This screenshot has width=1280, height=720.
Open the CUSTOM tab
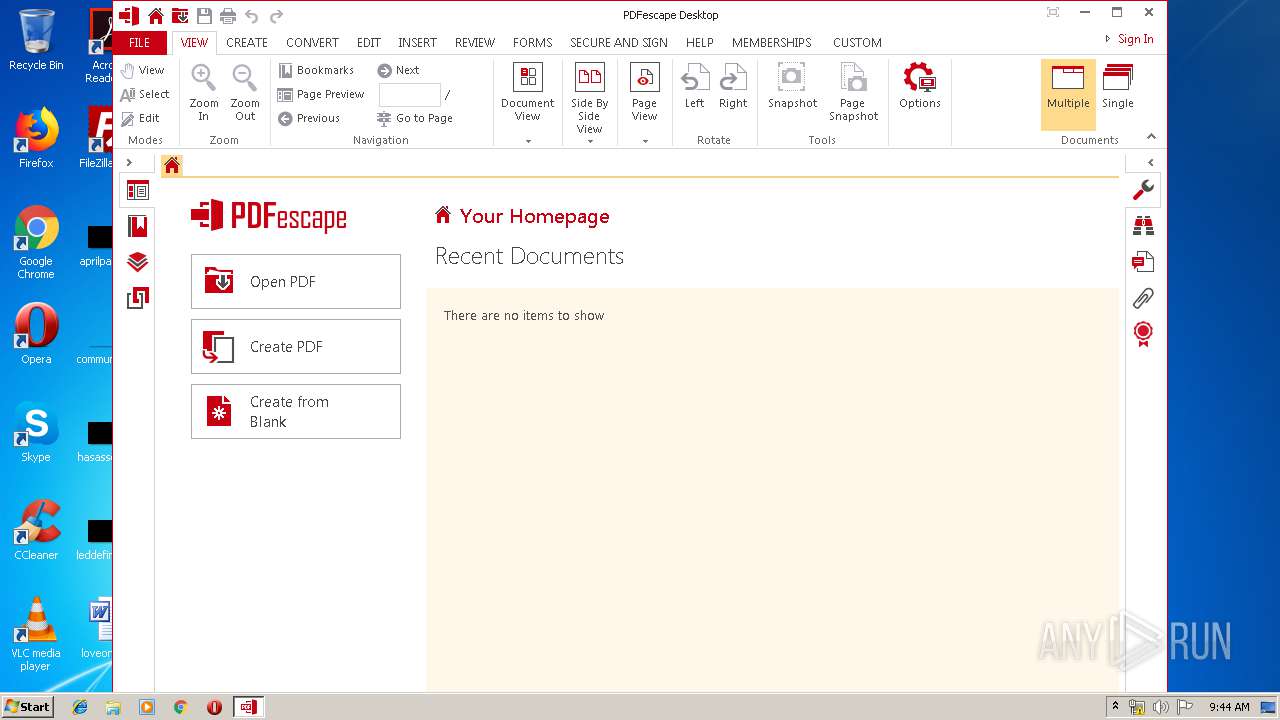857,42
